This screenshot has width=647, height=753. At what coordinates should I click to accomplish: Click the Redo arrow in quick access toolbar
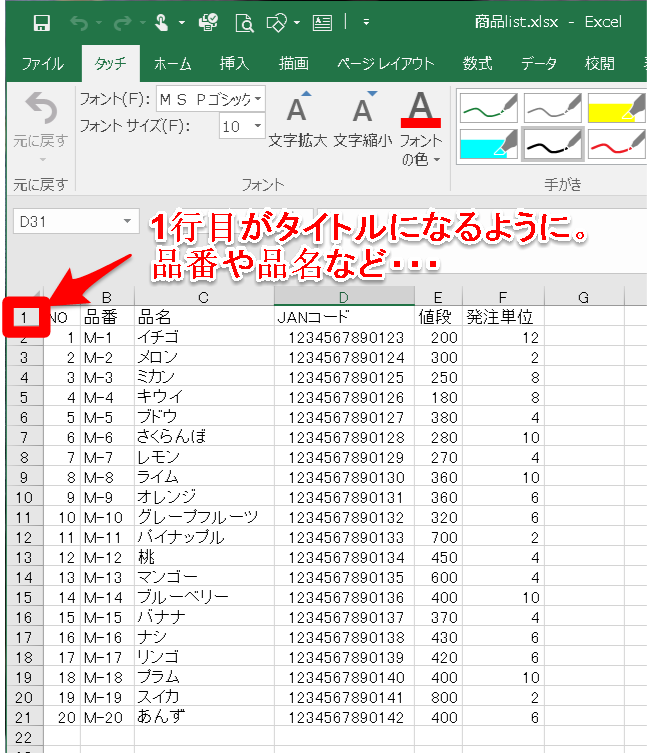[123, 23]
